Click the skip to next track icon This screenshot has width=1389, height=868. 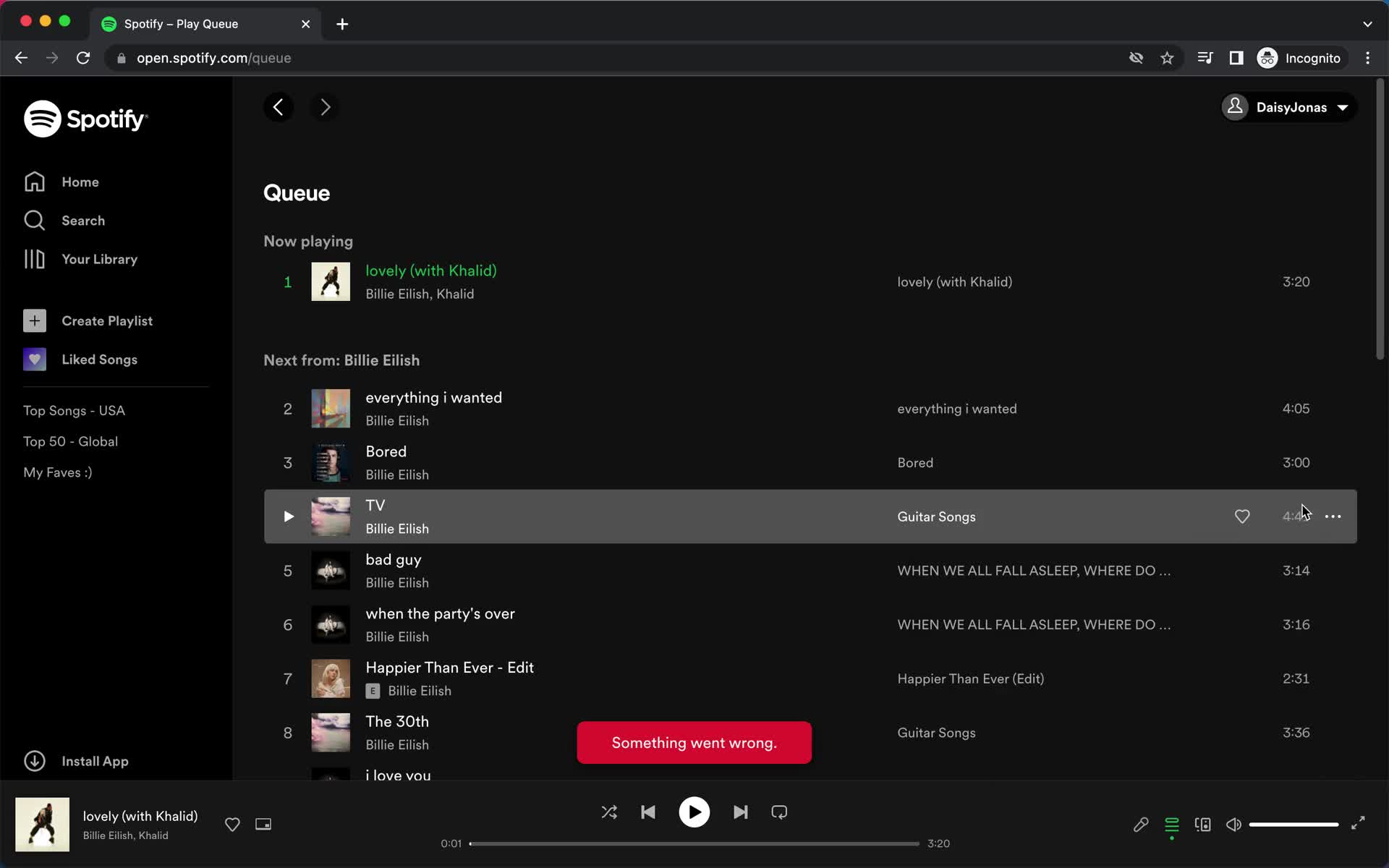coord(740,812)
